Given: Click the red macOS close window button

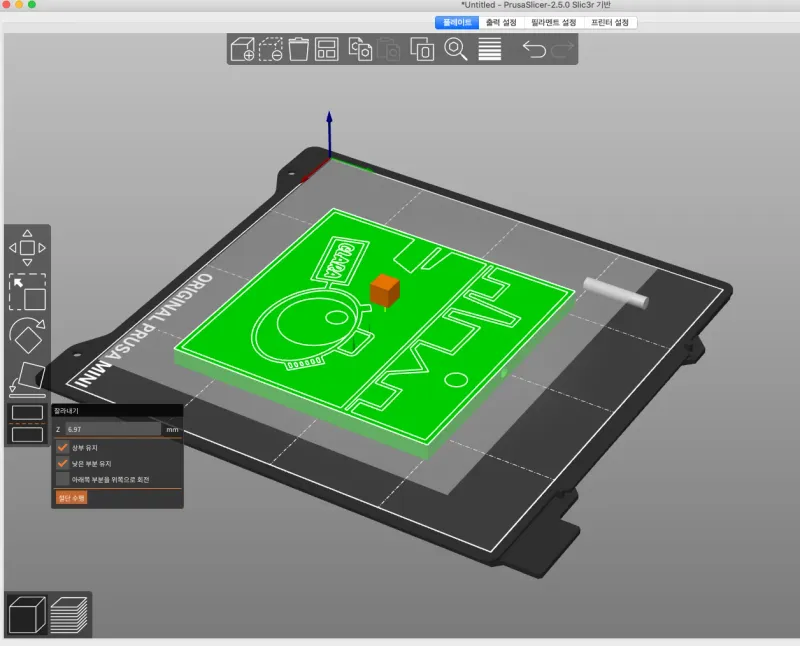Looking at the screenshot, I should tap(6, 5).
